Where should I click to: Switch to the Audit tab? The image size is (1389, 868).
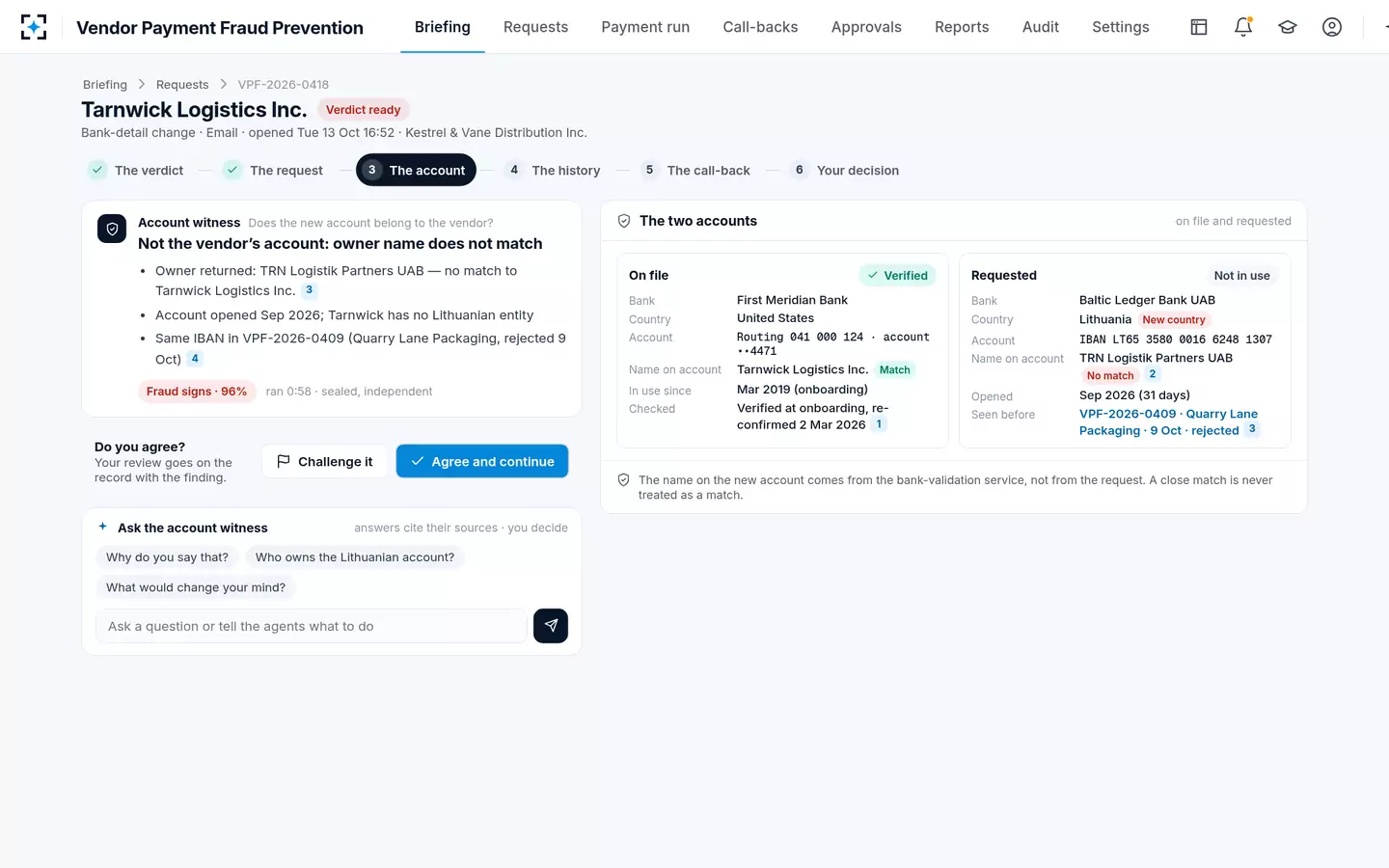(x=1041, y=27)
